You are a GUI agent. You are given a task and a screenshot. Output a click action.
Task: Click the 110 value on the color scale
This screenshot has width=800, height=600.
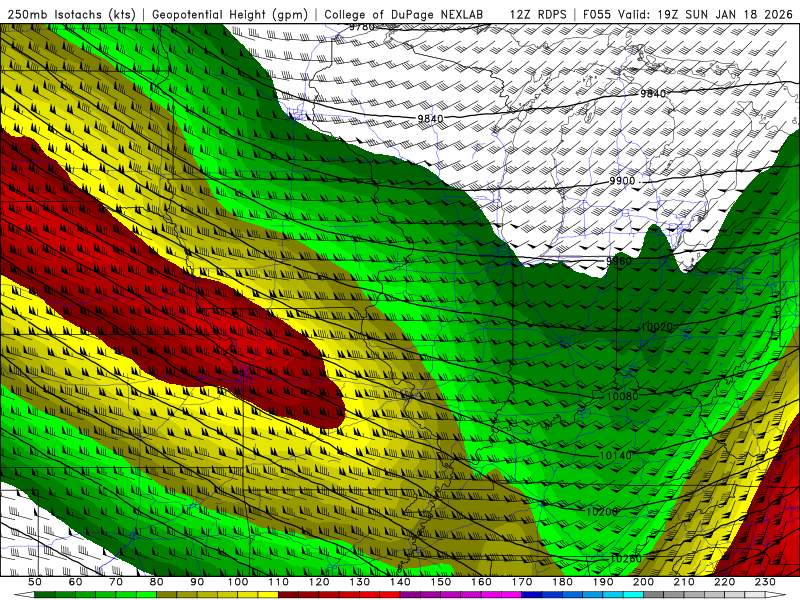pos(278,582)
